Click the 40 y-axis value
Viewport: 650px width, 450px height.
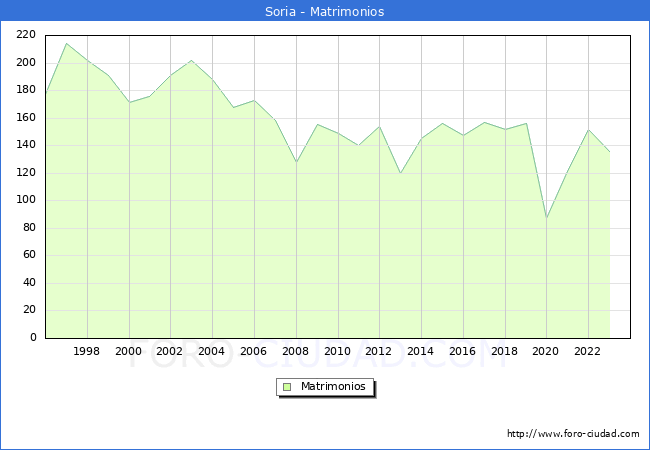(x=29, y=283)
